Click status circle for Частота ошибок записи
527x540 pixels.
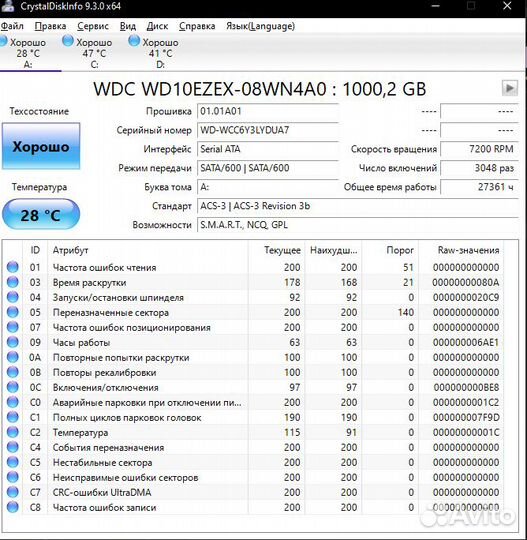click(x=13, y=507)
